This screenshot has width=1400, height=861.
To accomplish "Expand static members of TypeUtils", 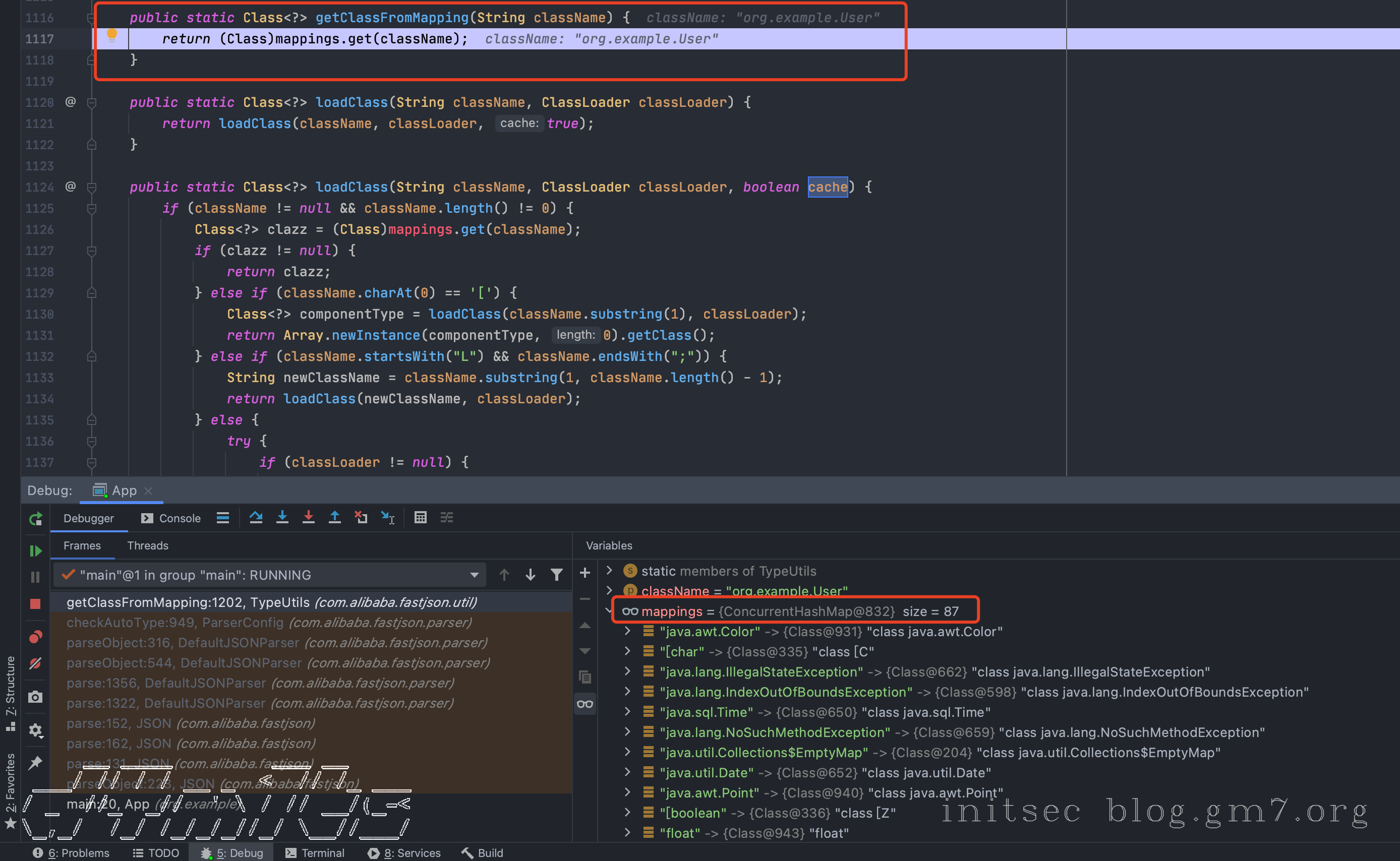I will [x=609, y=571].
